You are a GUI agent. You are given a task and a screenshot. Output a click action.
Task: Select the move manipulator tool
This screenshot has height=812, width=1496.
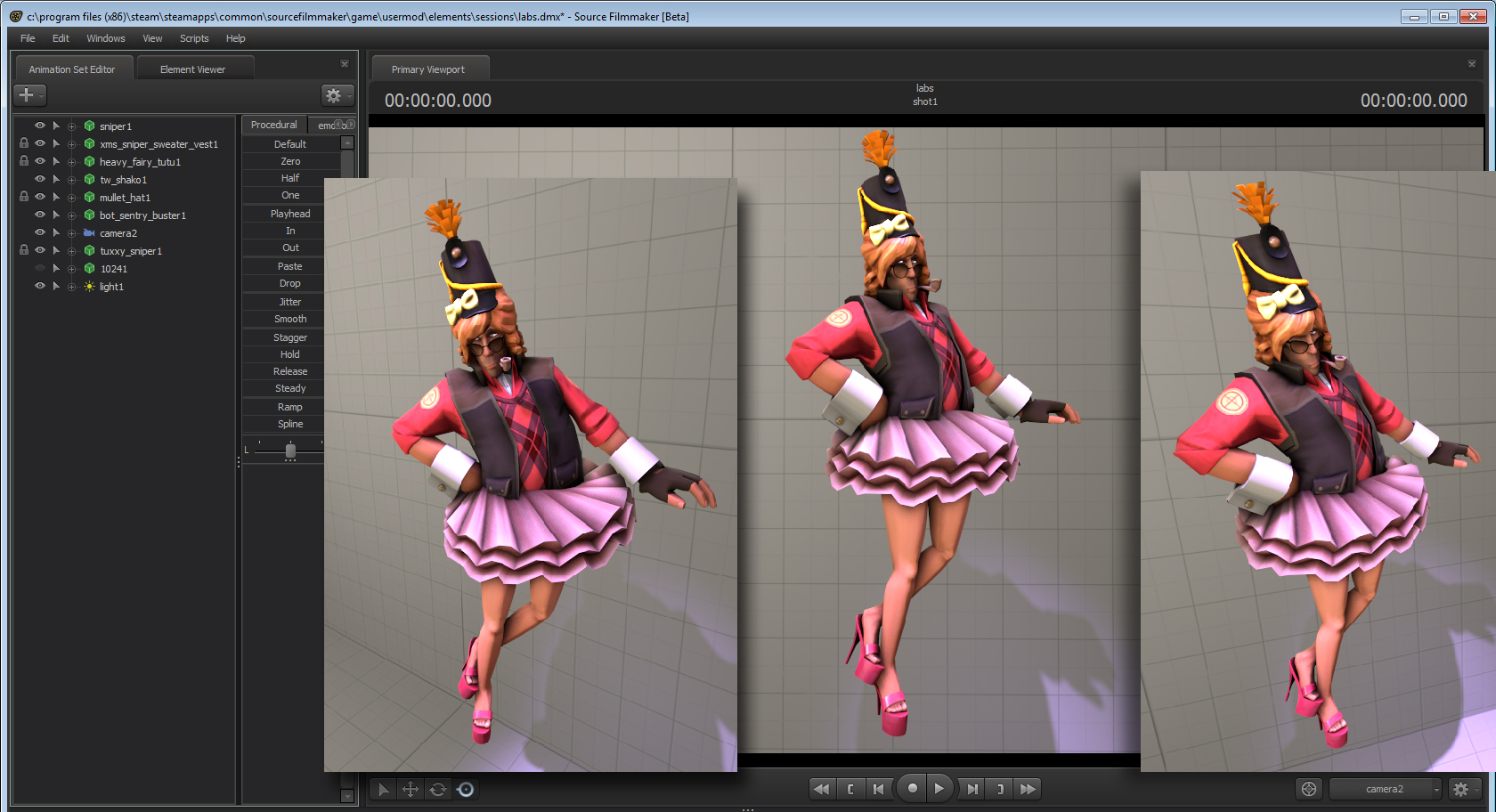click(411, 789)
